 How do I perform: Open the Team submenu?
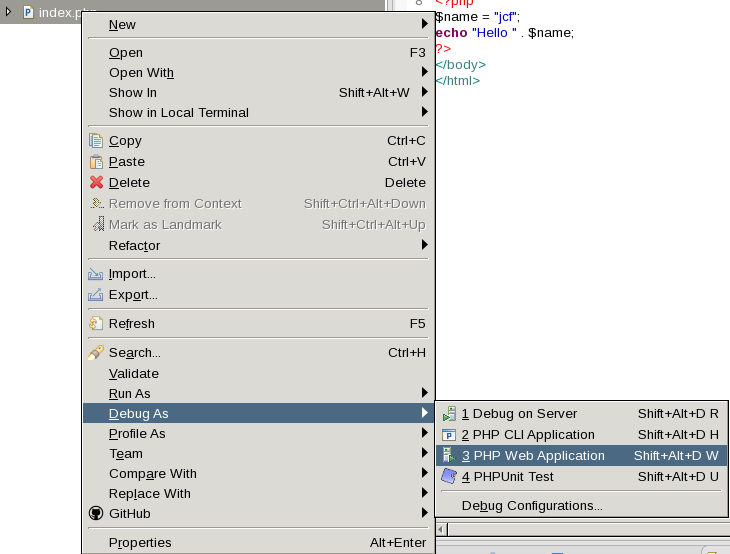(x=258, y=453)
